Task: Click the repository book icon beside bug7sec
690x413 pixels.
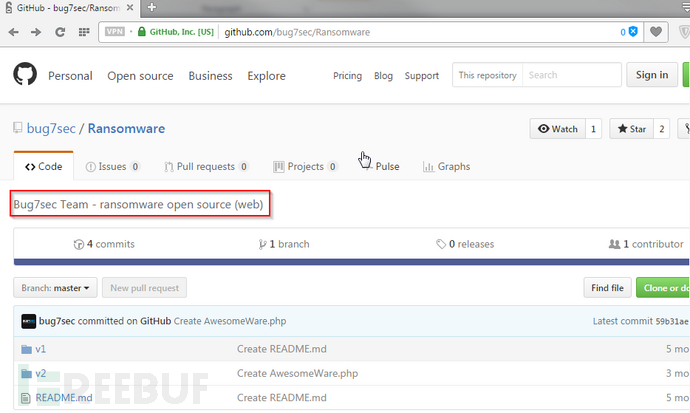Action: coord(18,128)
